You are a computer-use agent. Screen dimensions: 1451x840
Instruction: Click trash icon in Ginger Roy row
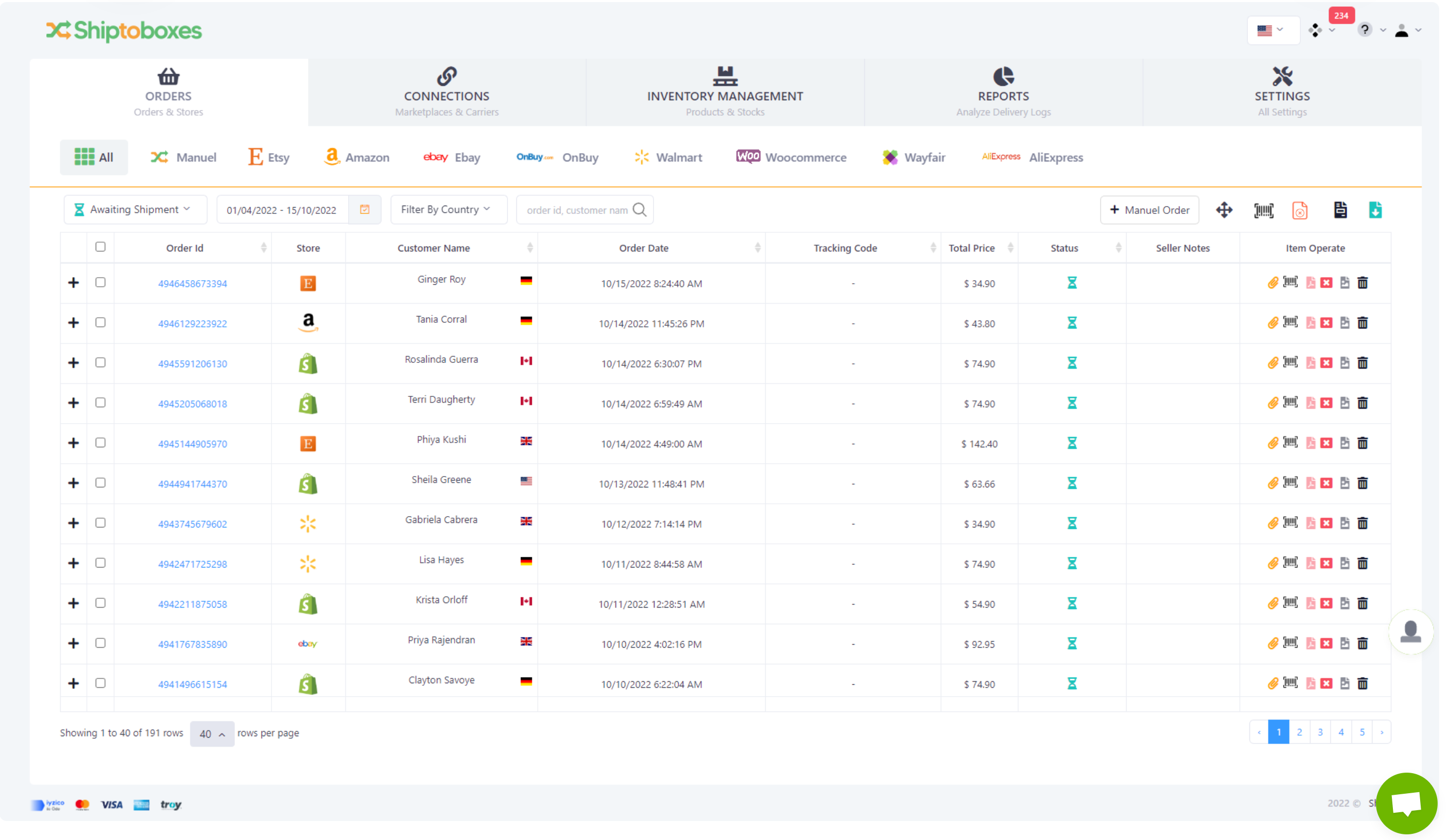1363,283
